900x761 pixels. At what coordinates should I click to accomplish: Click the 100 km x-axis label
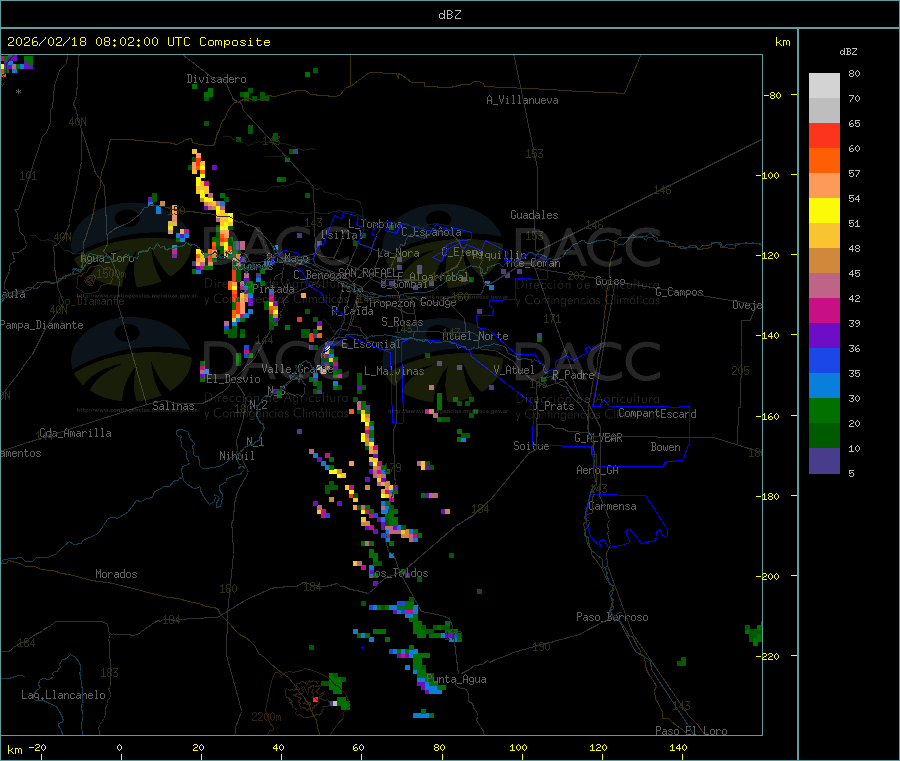click(x=518, y=747)
